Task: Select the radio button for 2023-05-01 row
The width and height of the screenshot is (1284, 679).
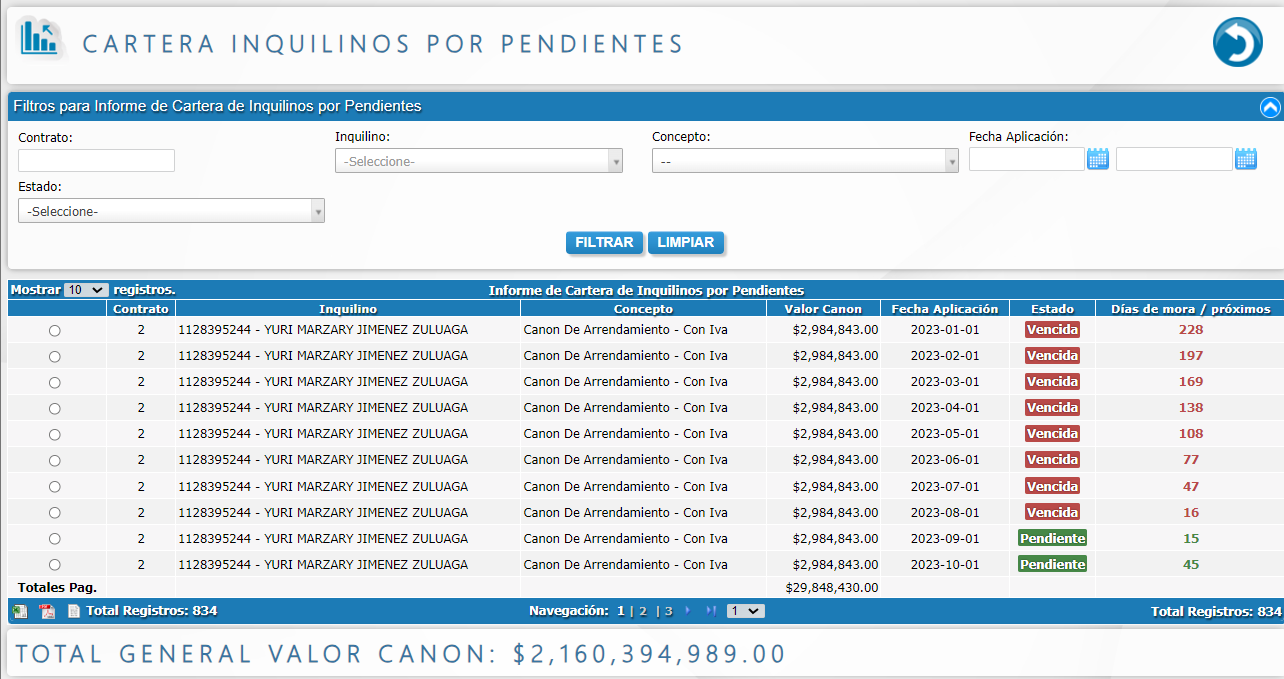Action: [55, 434]
